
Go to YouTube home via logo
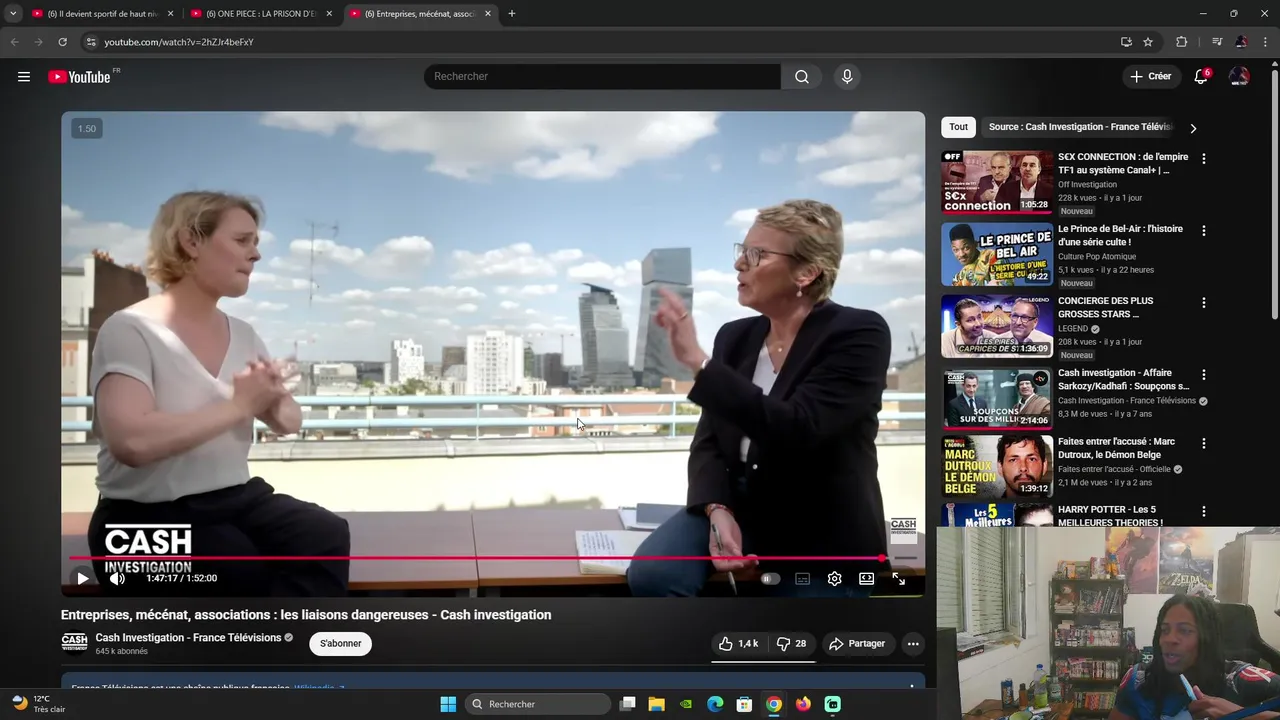coord(79,77)
